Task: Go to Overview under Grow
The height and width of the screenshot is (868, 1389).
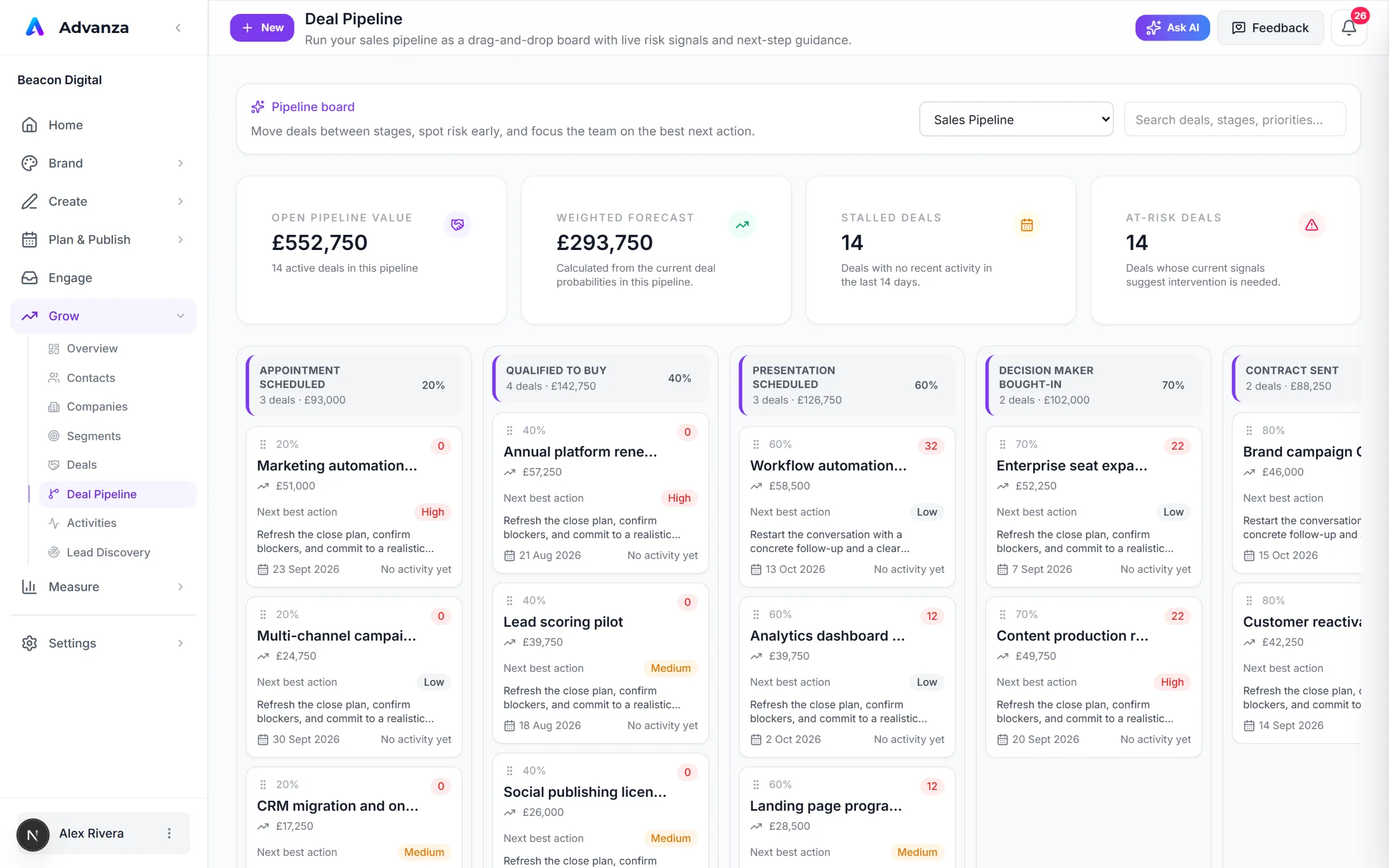Action: tap(118, 348)
